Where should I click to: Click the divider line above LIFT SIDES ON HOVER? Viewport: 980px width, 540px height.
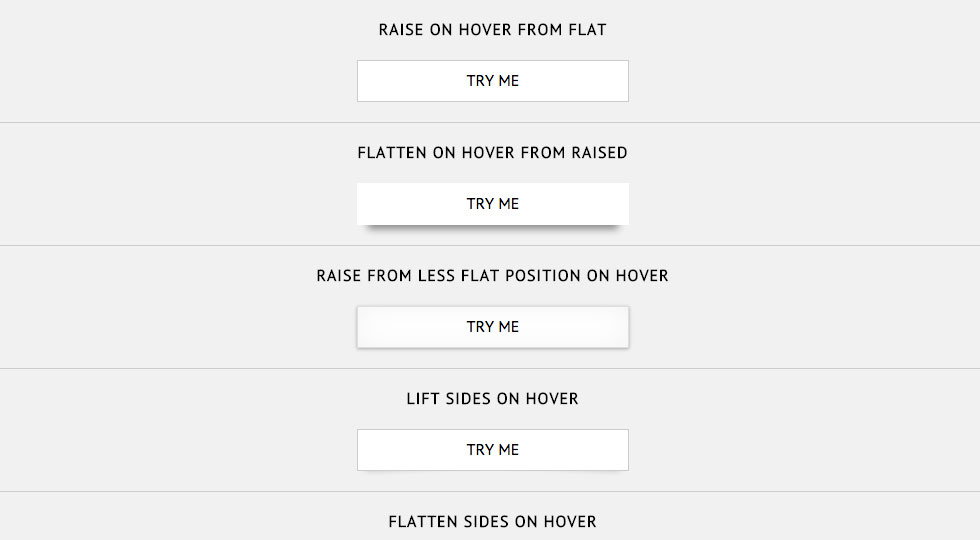pos(490,369)
